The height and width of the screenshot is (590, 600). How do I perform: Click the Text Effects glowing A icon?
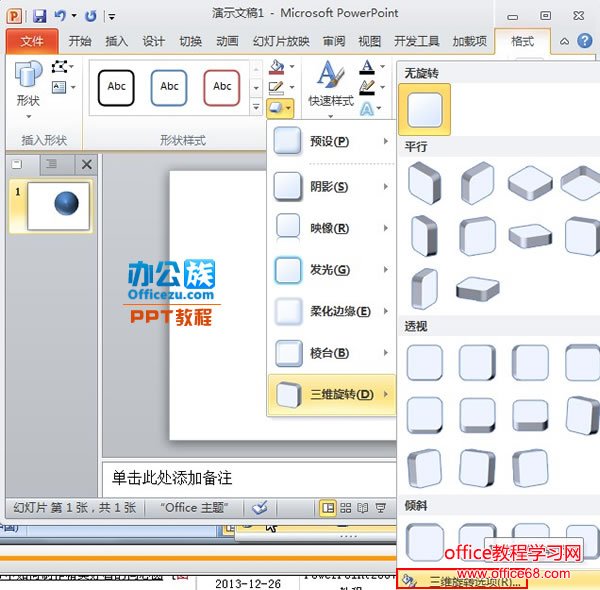tap(367, 109)
